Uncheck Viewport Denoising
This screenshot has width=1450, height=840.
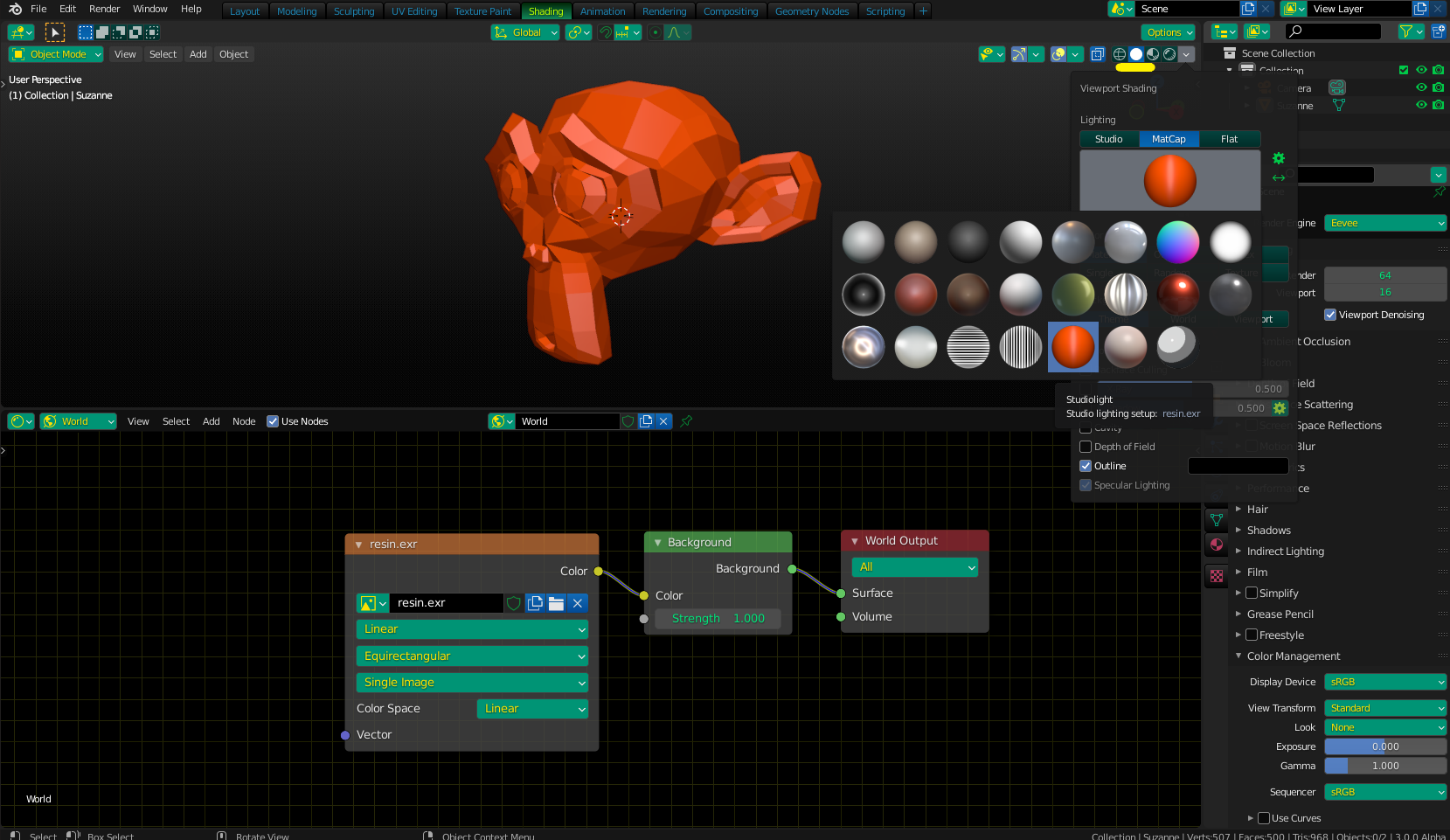click(1330, 315)
